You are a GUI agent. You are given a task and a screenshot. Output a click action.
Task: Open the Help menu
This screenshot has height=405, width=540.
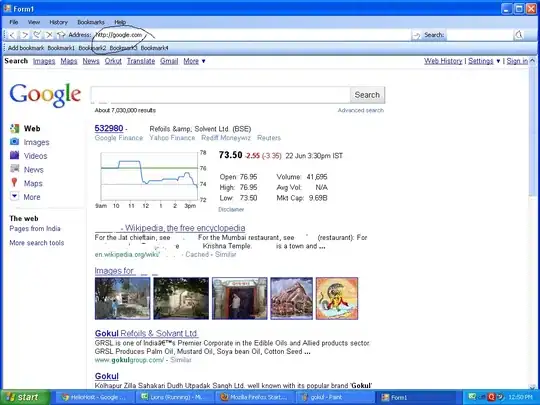click(x=120, y=22)
